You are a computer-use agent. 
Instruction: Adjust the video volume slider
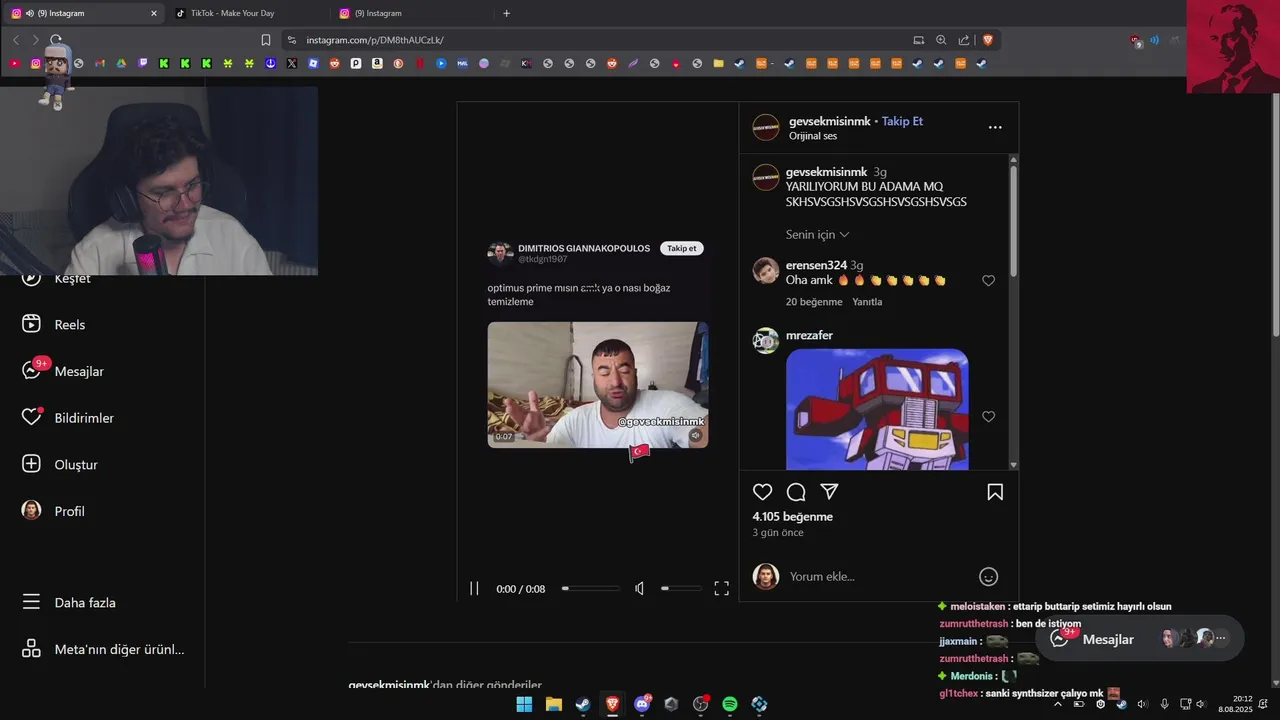pyautogui.click(x=681, y=589)
